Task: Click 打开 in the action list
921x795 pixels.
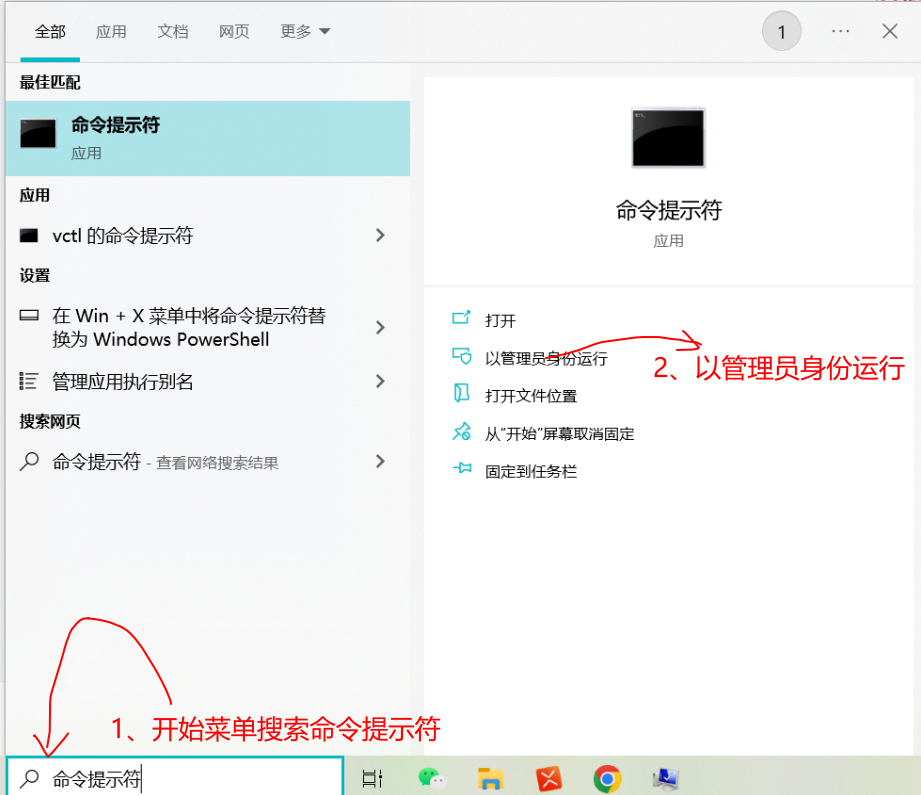Action: (500, 320)
